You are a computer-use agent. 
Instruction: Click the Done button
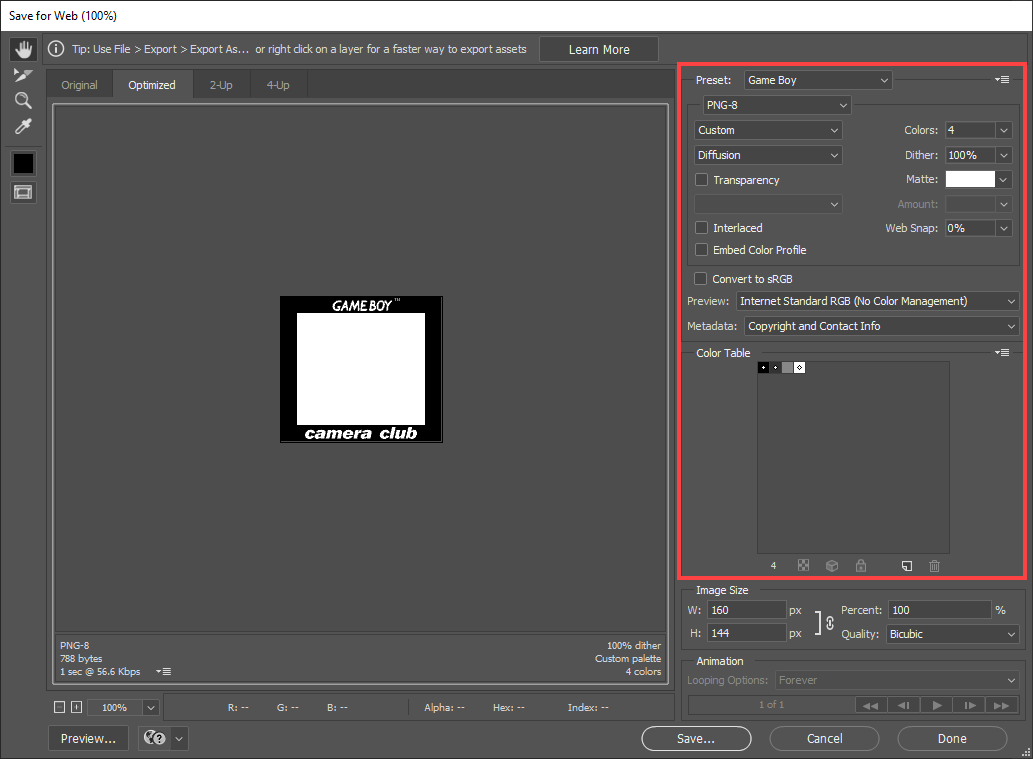pos(952,739)
